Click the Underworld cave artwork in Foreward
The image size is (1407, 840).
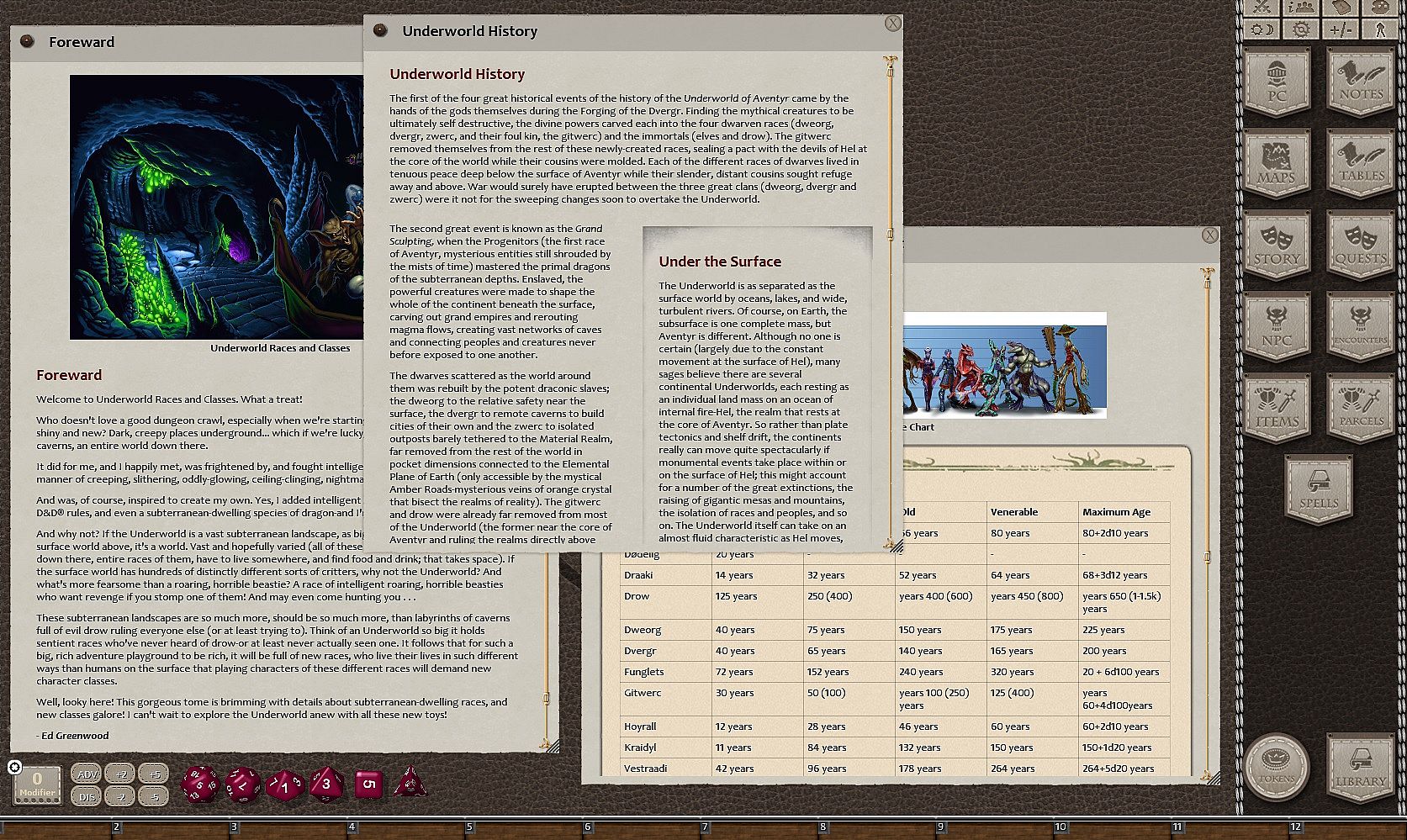[x=216, y=207]
